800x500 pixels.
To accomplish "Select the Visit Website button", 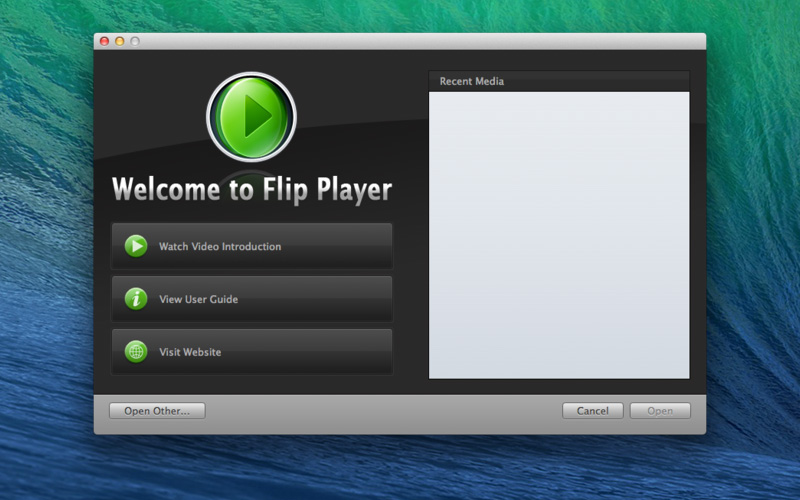I will click(x=252, y=352).
